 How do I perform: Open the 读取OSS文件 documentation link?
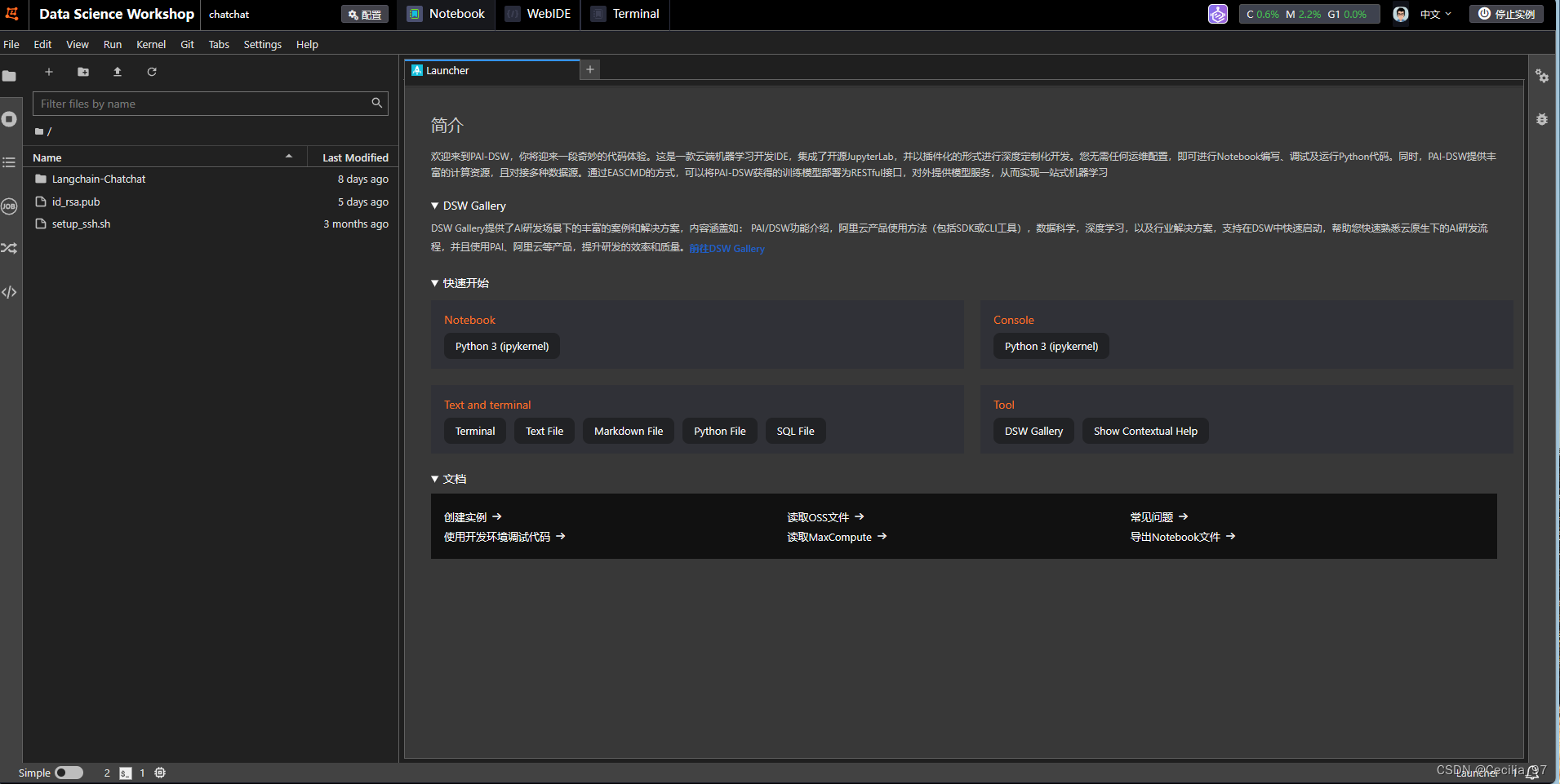click(825, 517)
